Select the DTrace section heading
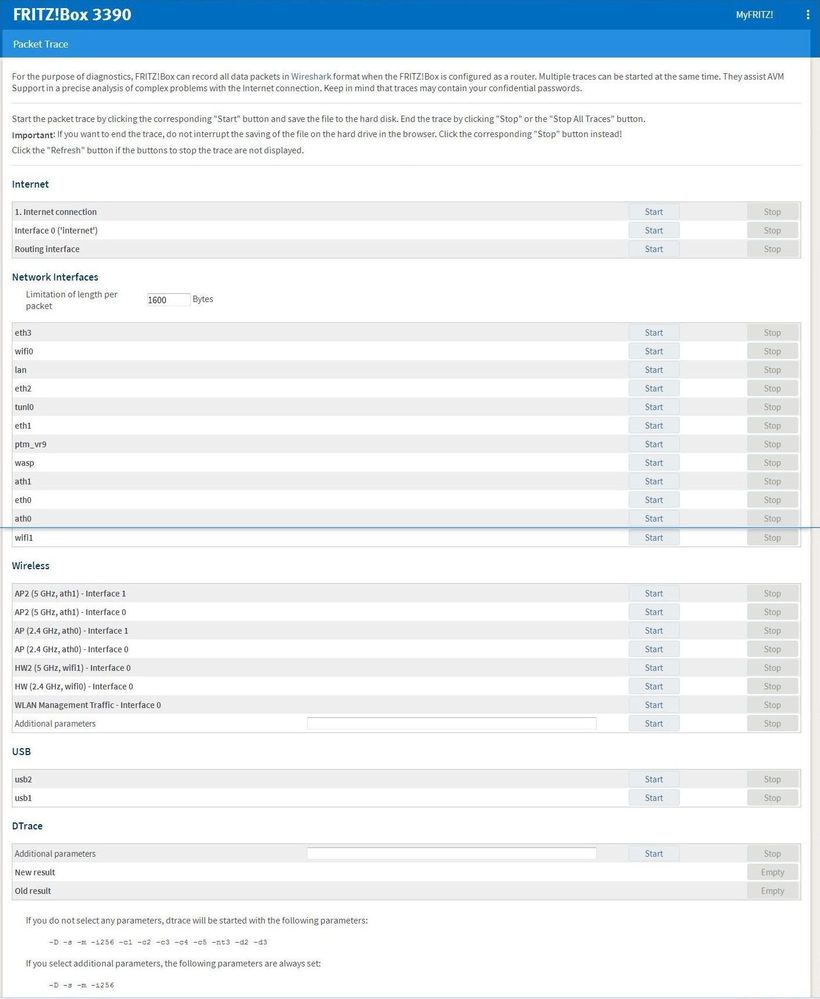The width and height of the screenshot is (820, 999). pos(27,826)
